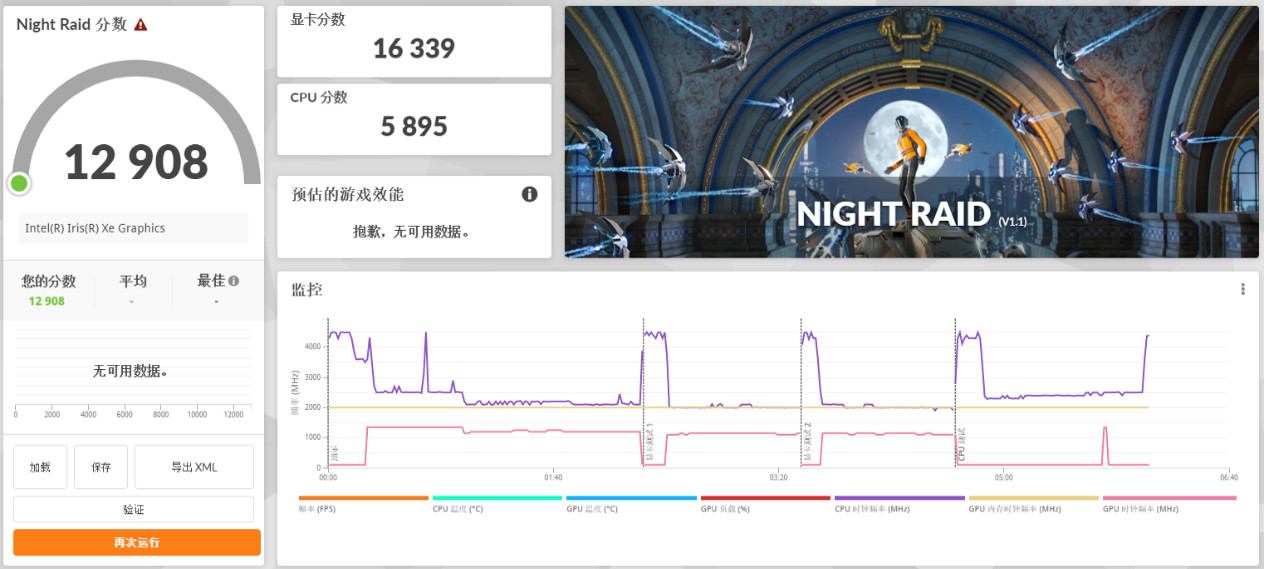Screen dimensions: 1264x569
Task: Click the 导出 XML button
Action: pos(194,467)
